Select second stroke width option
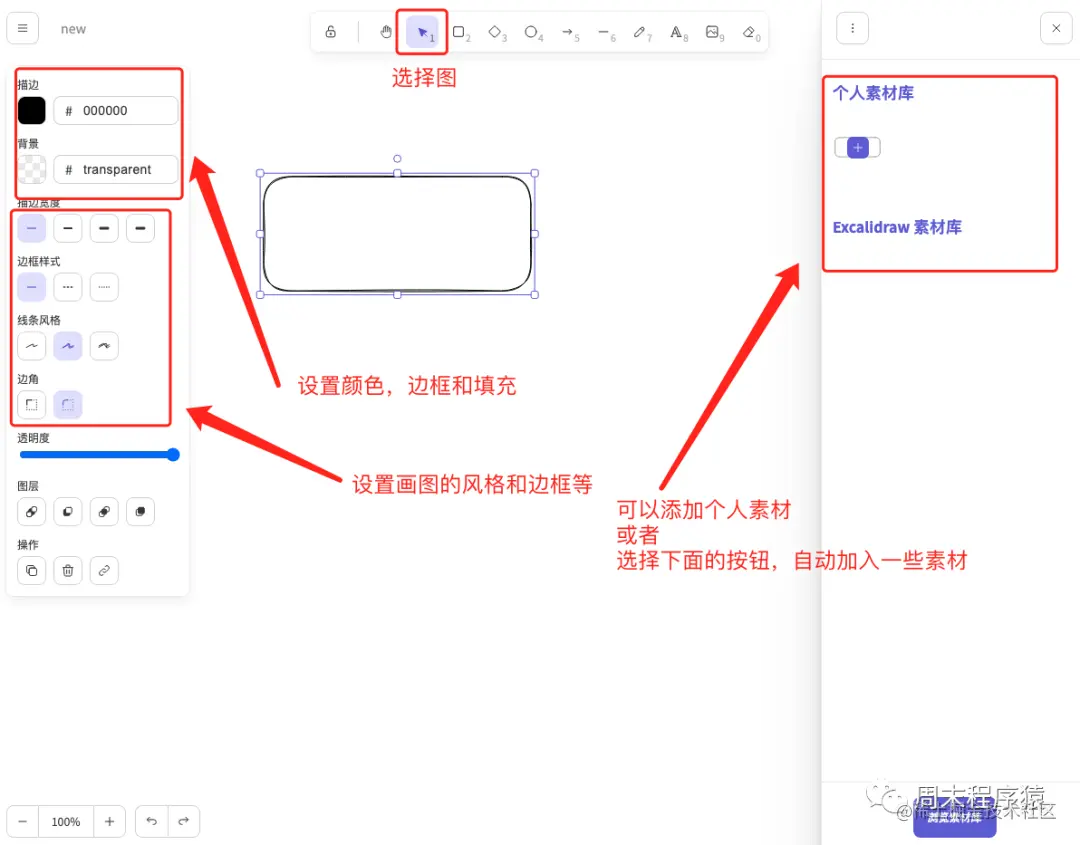The height and width of the screenshot is (845, 1080). click(68, 228)
